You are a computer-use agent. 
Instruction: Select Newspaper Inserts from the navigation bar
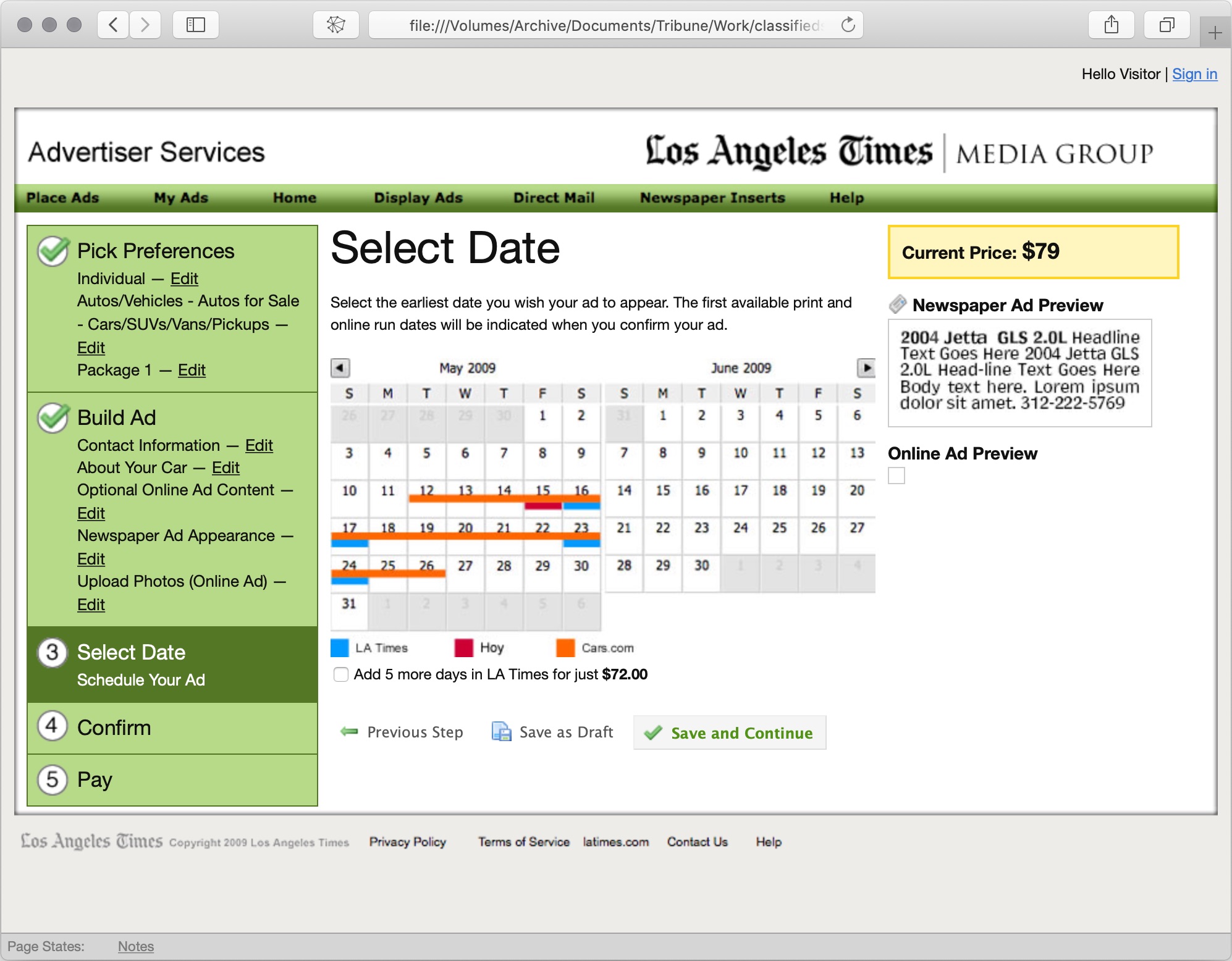712,198
